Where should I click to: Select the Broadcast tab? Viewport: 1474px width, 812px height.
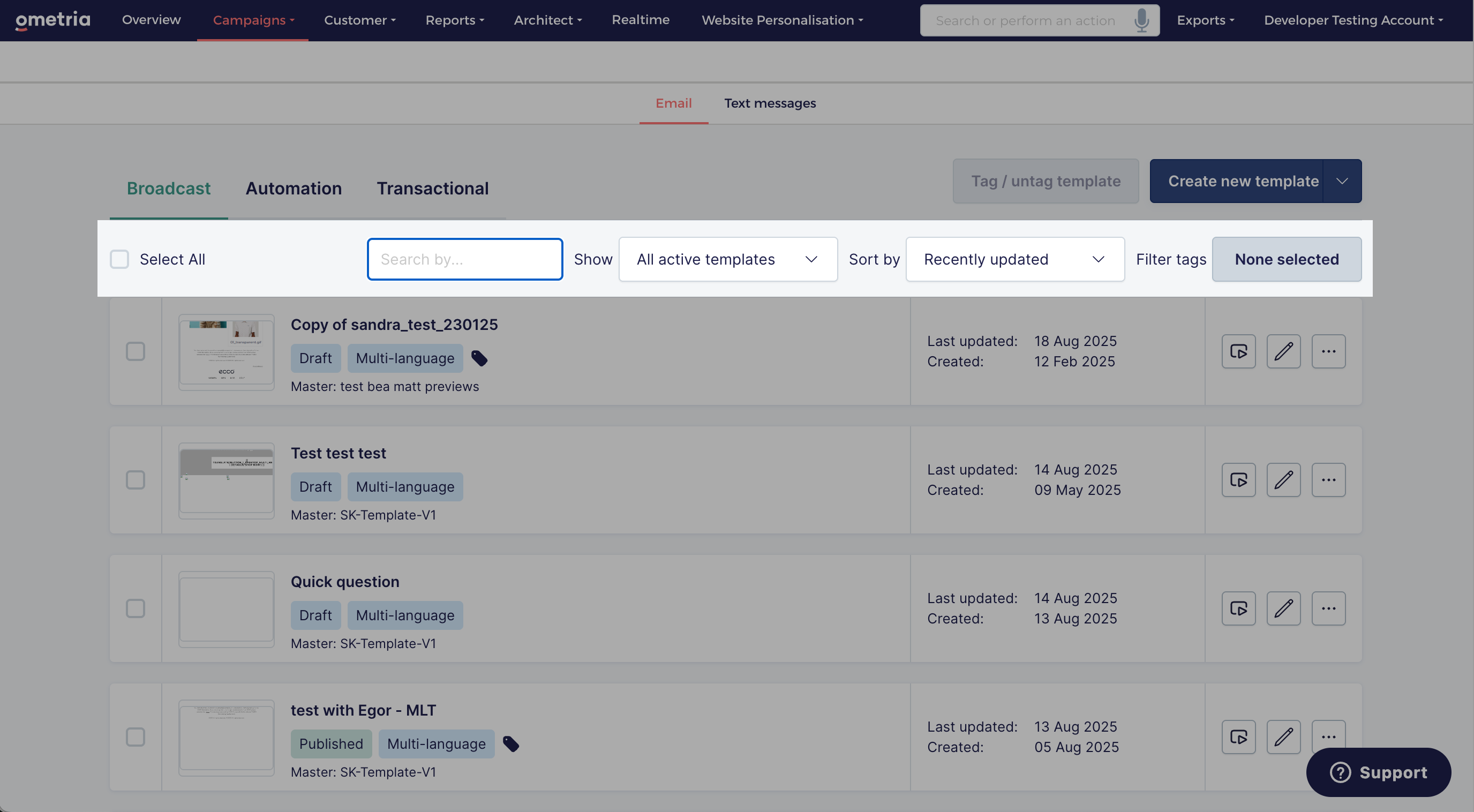click(168, 188)
